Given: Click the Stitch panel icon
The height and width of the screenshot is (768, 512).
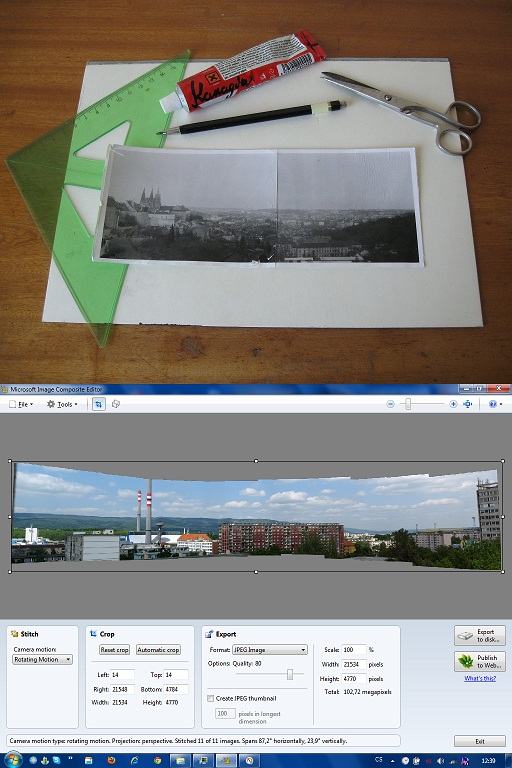Looking at the screenshot, I should click(x=14, y=634).
